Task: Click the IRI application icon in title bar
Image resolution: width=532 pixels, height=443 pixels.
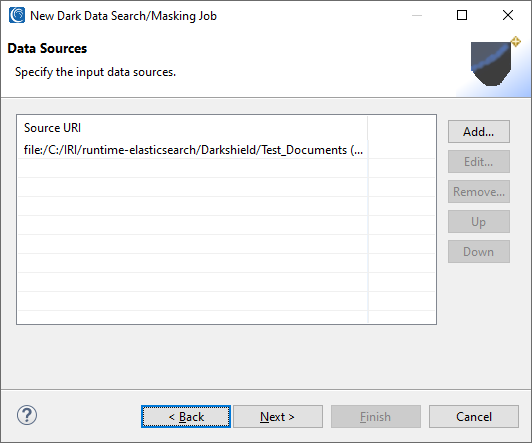Action: click(17, 16)
